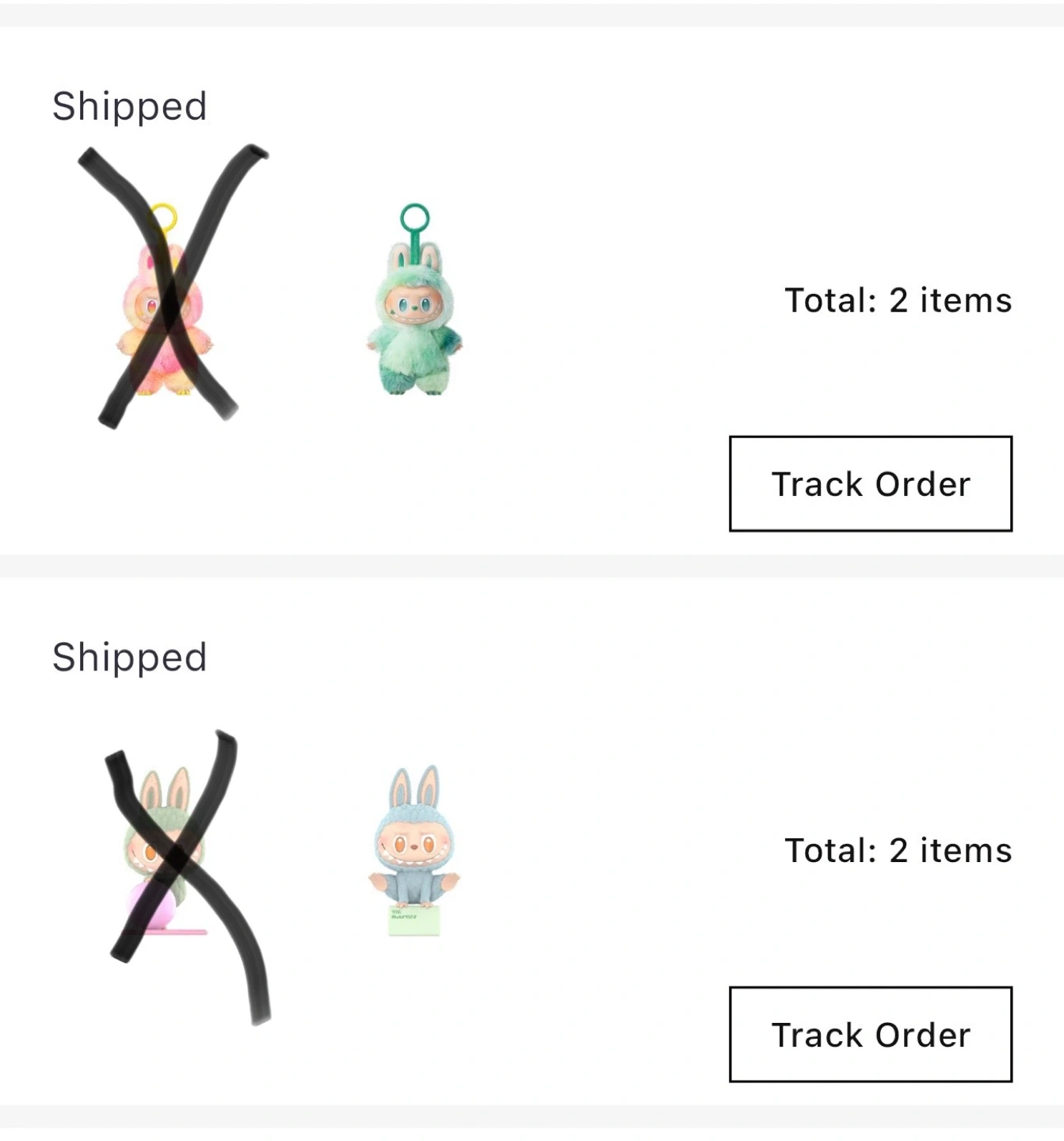1064x1141 pixels.
Task: Click the yellow keychain ring on pink Labubu
Action: click(x=164, y=216)
